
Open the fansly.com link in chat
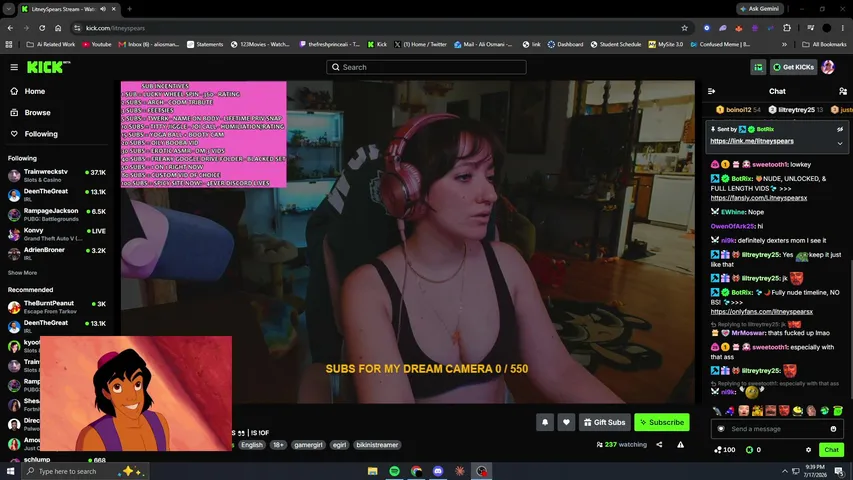pyautogui.click(x=758, y=198)
